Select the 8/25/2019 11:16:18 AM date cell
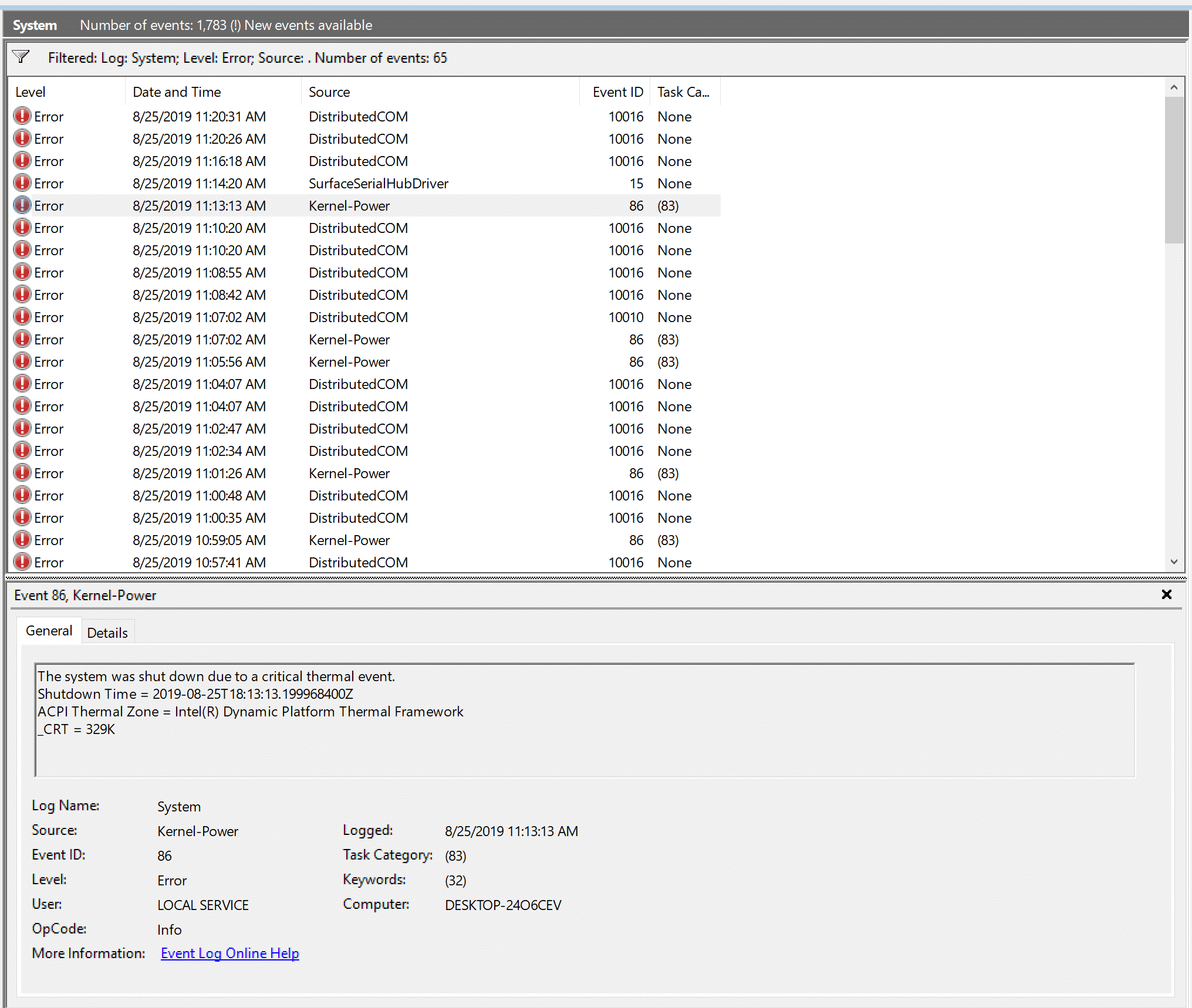Image resolution: width=1192 pixels, height=1008 pixels. pyautogui.click(x=199, y=161)
